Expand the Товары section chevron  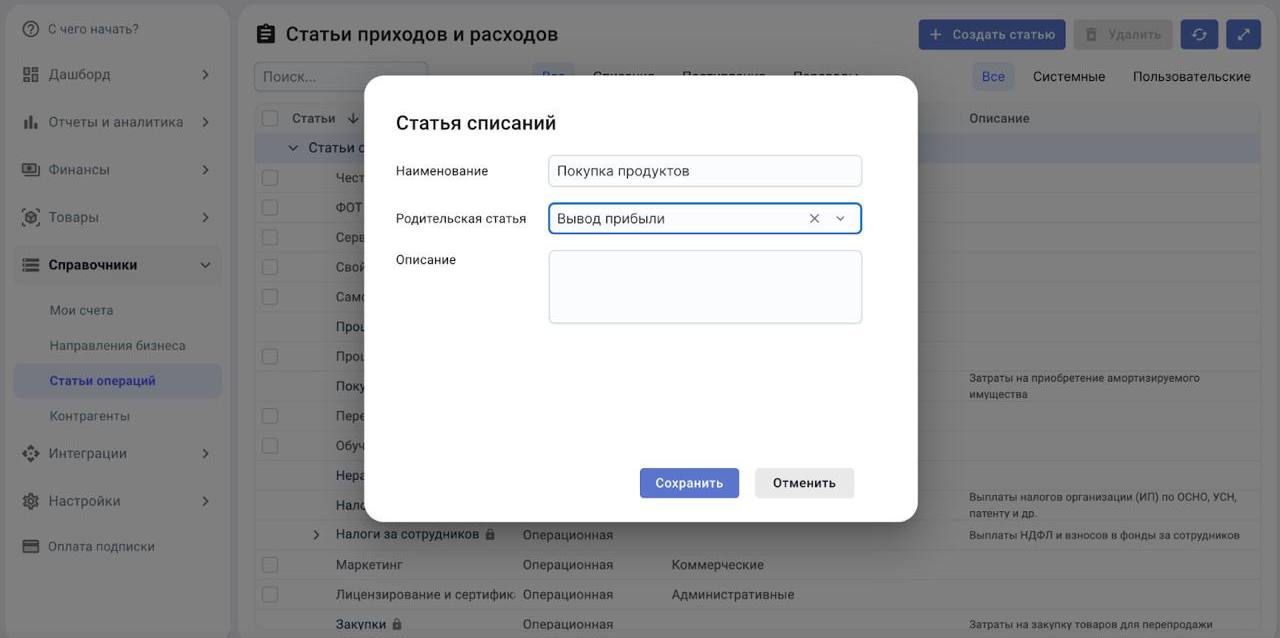click(205, 217)
